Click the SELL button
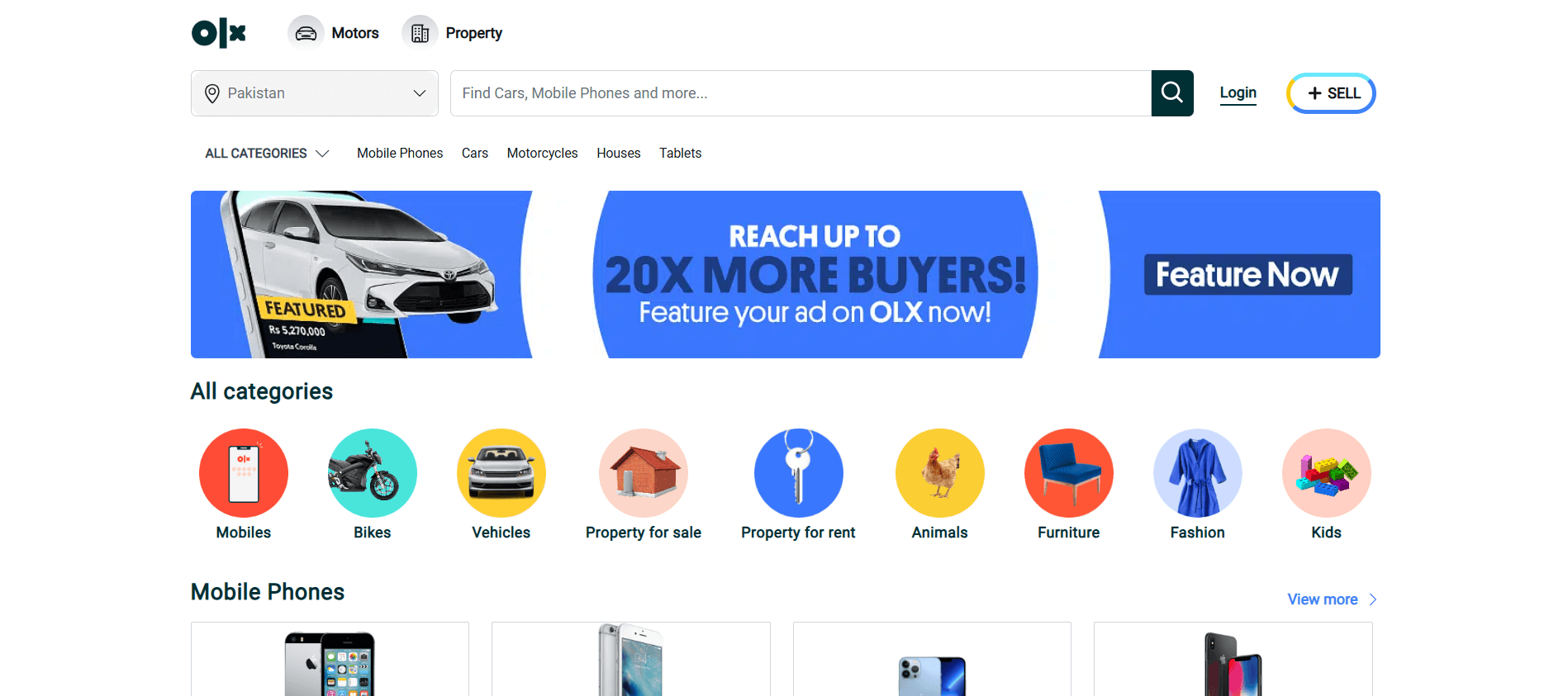 (x=1331, y=93)
